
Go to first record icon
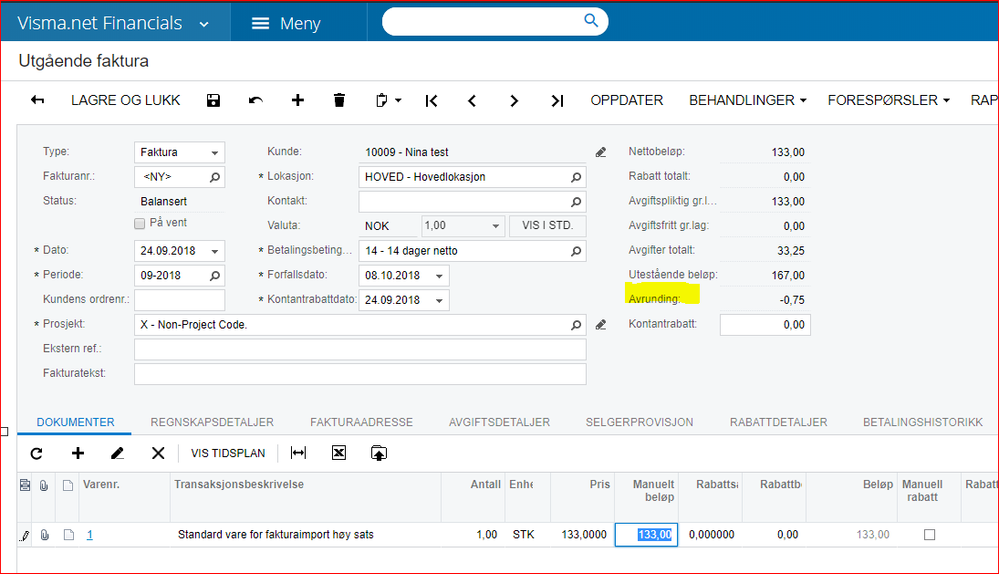(431, 101)
